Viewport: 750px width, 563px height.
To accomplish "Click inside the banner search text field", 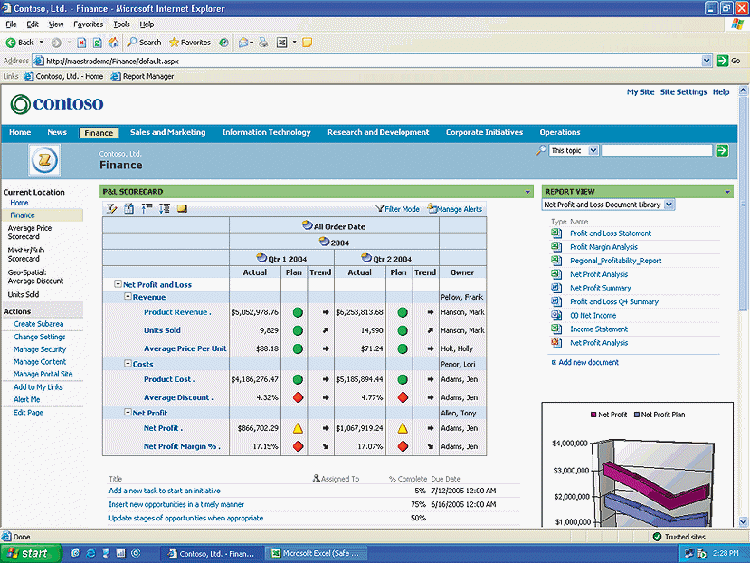I will coord(657,151).
